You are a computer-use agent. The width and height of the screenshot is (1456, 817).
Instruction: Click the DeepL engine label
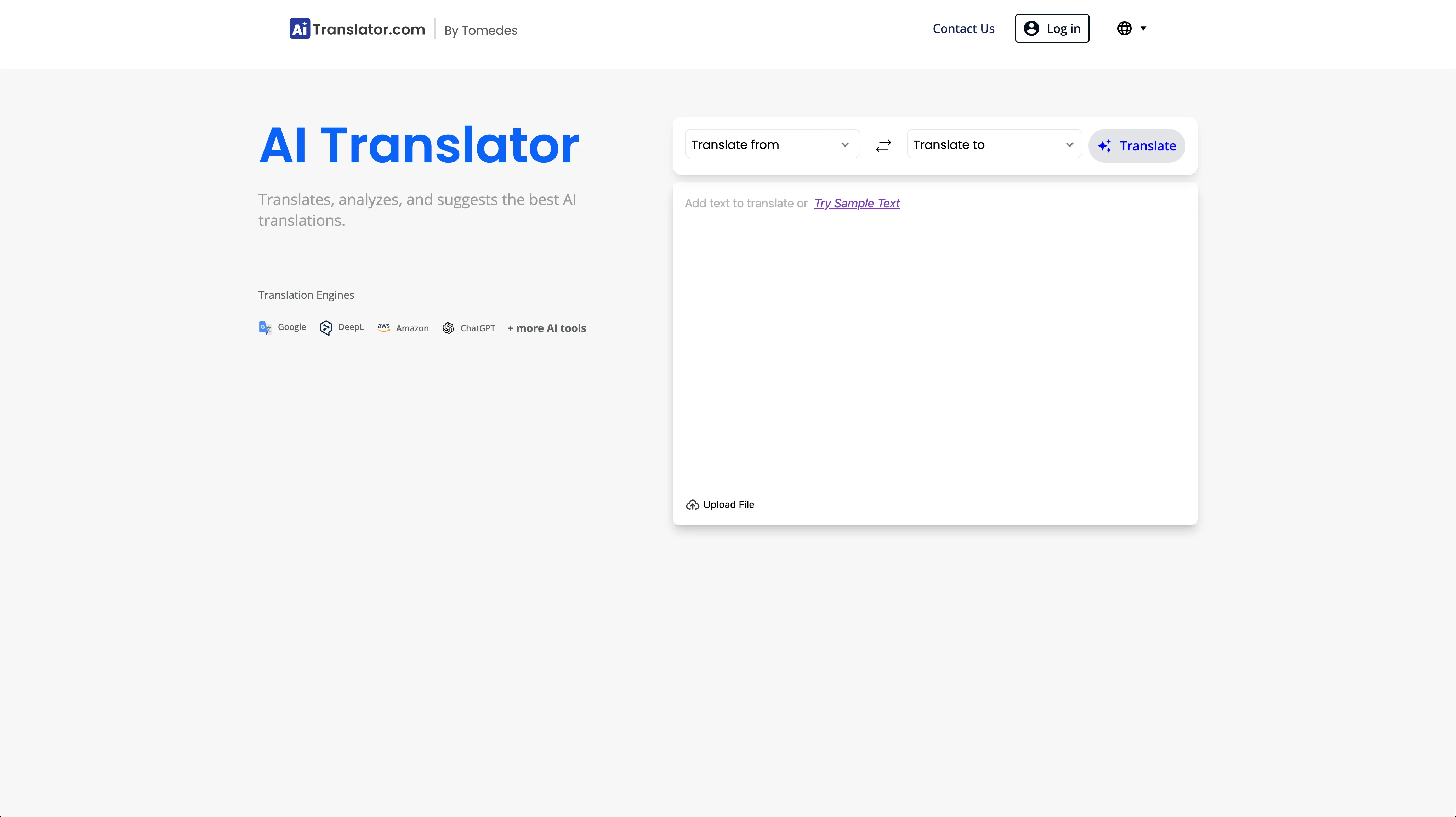point(351,327)
